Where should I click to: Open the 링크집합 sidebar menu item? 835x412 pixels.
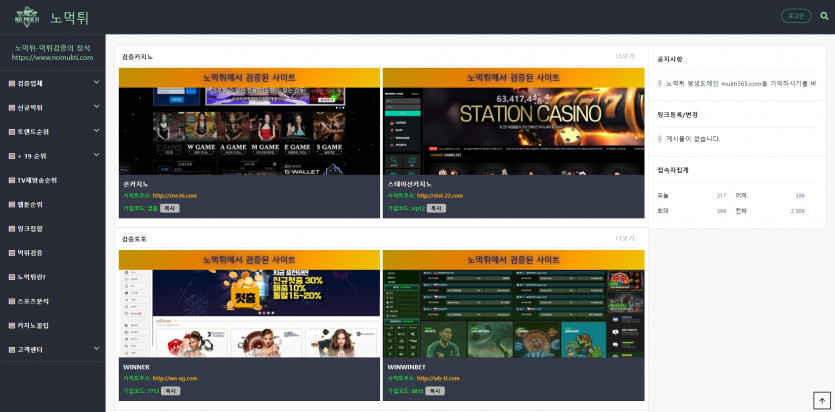[x=30, y=228]
